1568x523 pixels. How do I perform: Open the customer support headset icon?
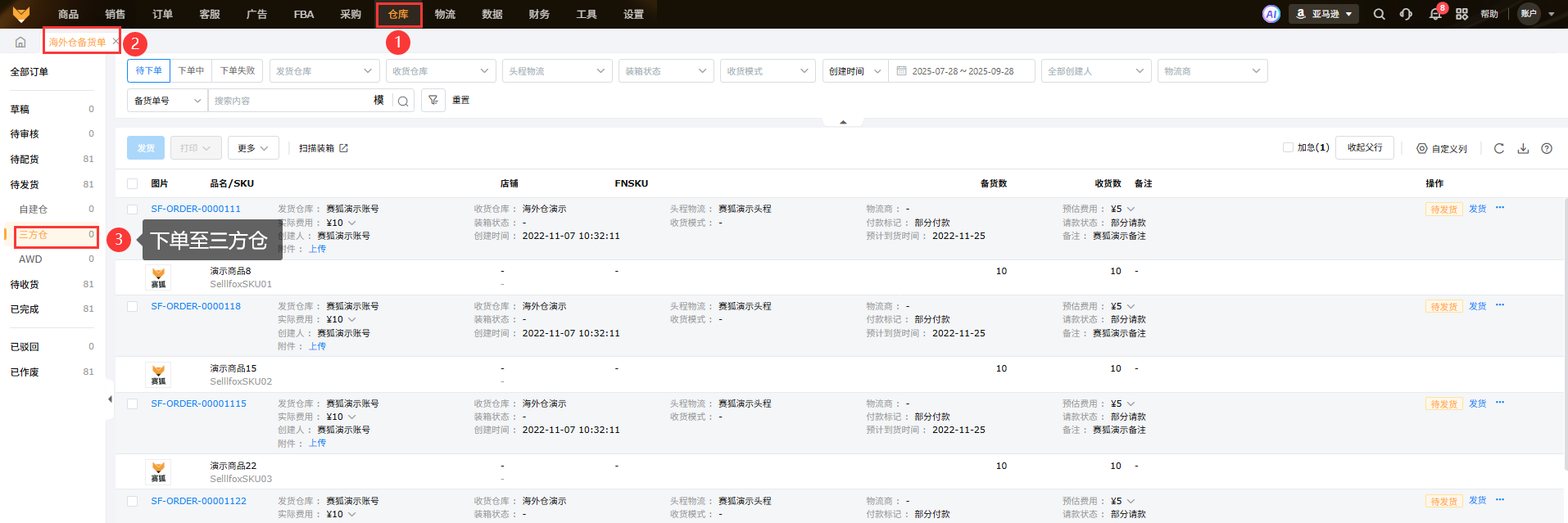point(1406,14)
